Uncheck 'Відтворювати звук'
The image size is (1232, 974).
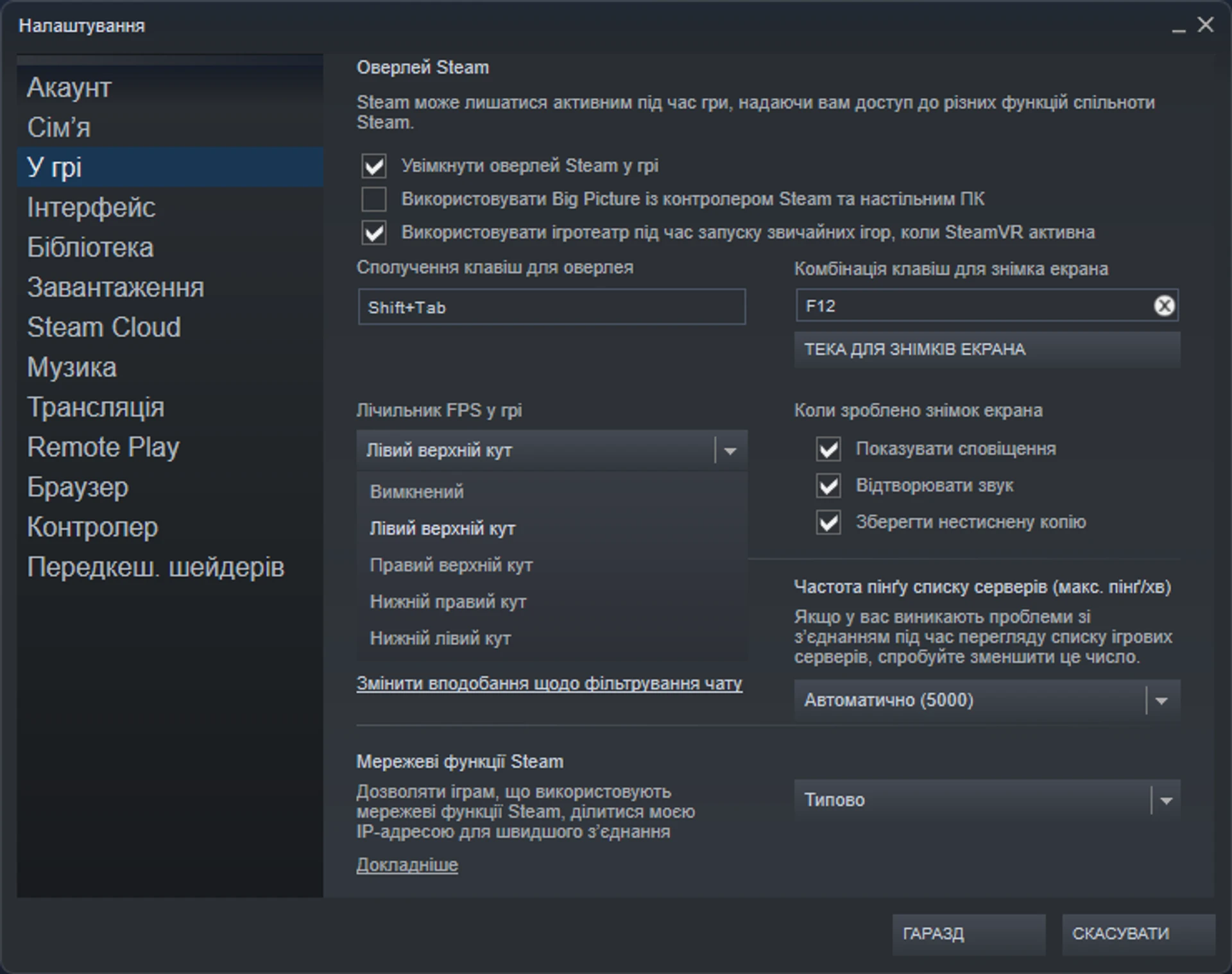coord(828,485)
